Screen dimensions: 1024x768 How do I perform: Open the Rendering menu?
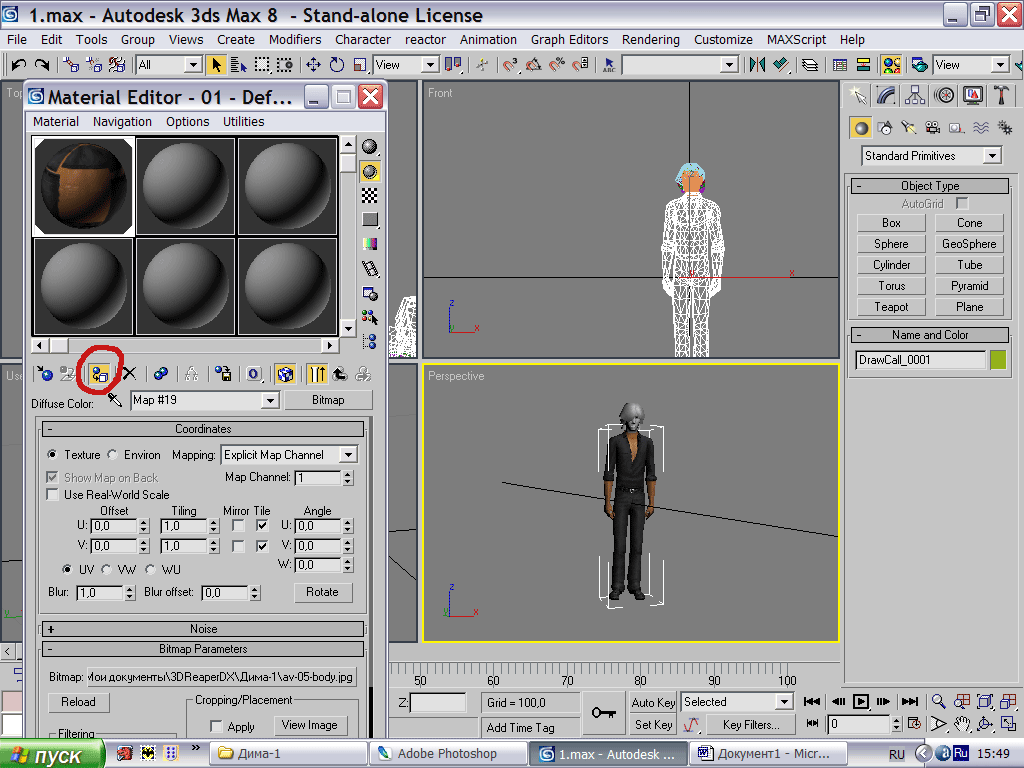coord(650,39)
